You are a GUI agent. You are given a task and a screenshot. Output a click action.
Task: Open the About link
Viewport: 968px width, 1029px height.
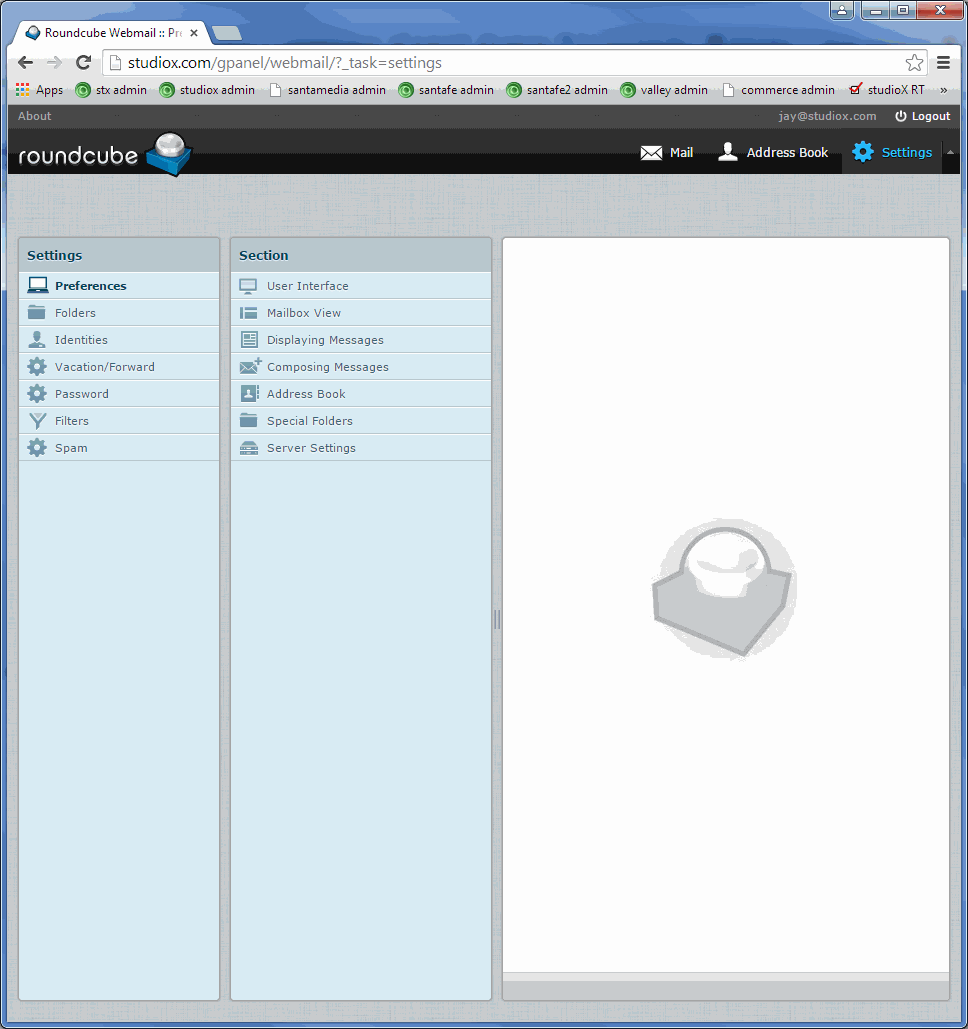coord(34,116)
